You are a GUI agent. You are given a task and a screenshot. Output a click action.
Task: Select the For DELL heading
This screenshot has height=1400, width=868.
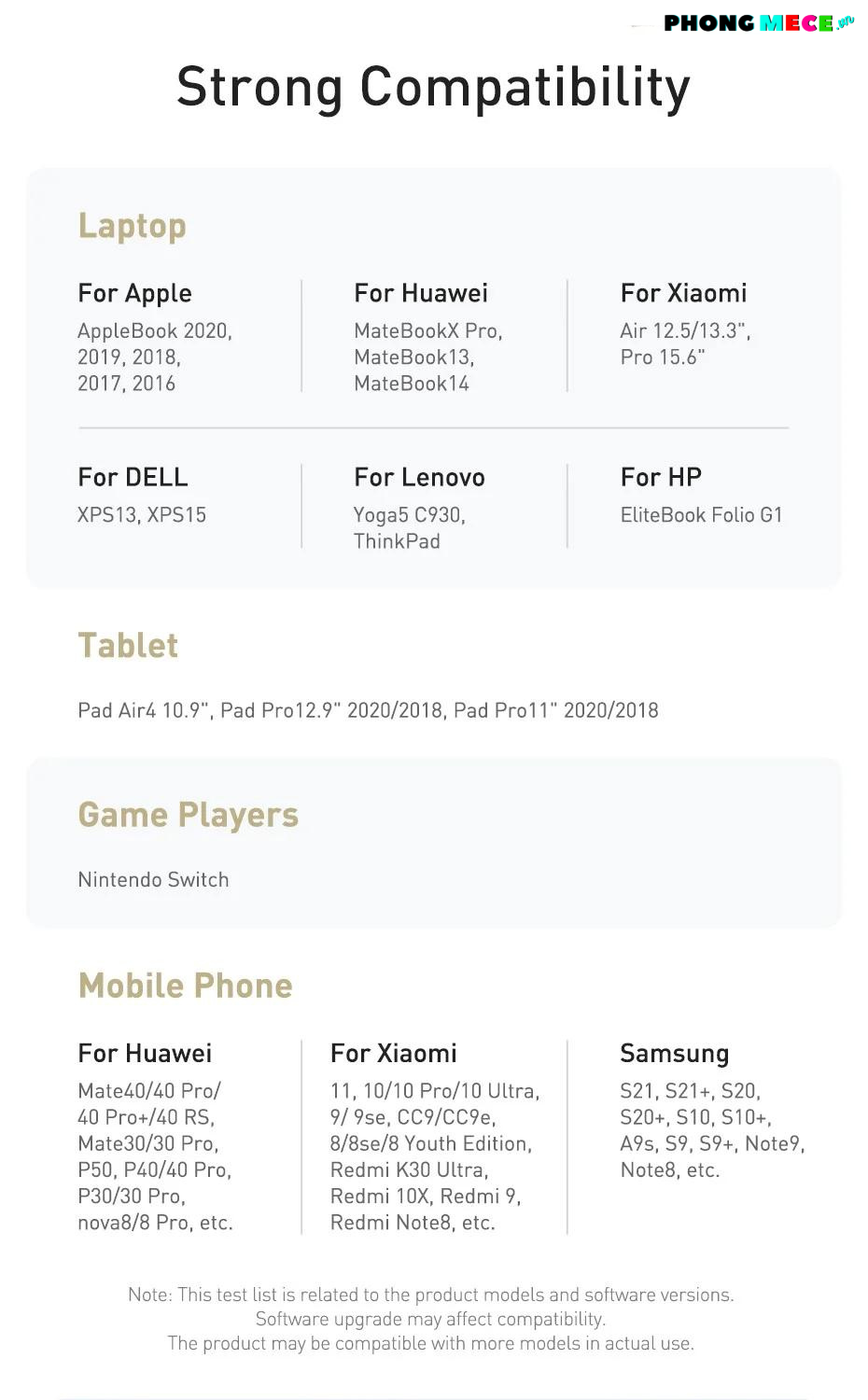click(x=133, y=477)
